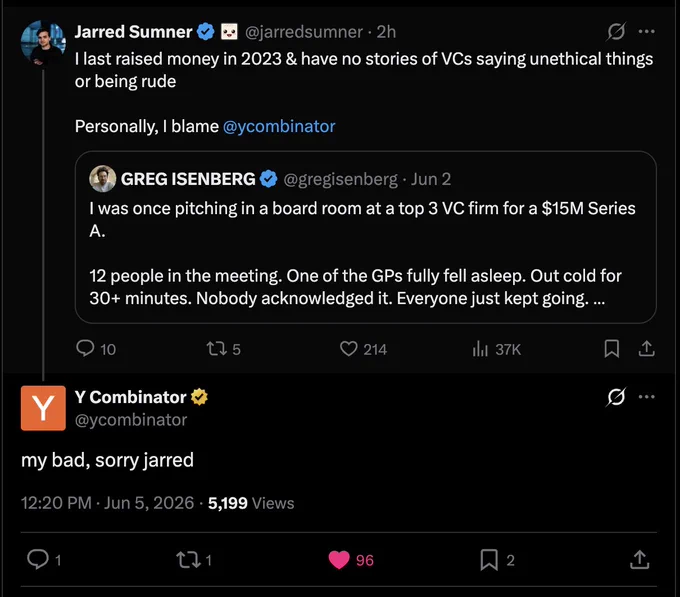Open the quoted Greg Isenberg tweet
The image size is (680, 597).
[366, 237]
